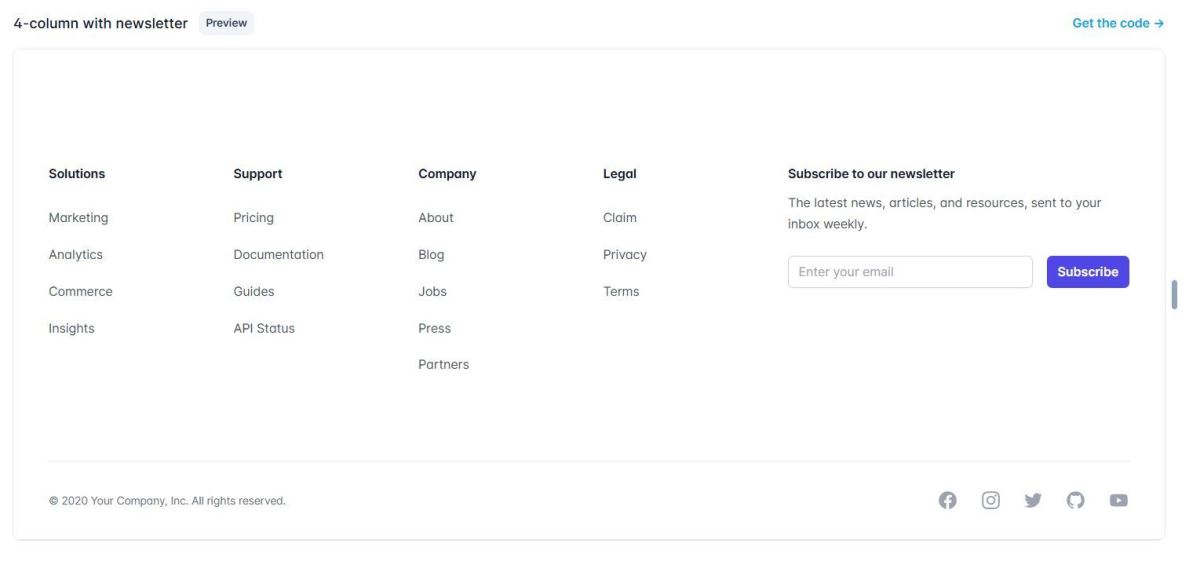This screenshot has height=583, width=1200.
Task: Visit the Documentation link
Action: 278,255
